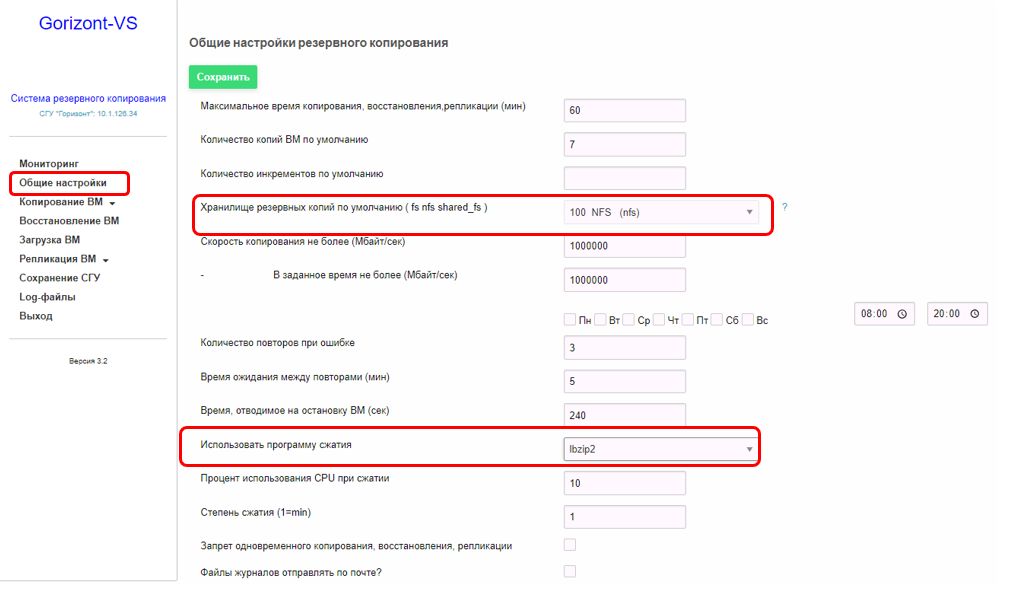This screenshot has height=590, width=1019.
Task: Enable ban on simultaneous copy, restore, replication
Action: [x=570, y=545]
